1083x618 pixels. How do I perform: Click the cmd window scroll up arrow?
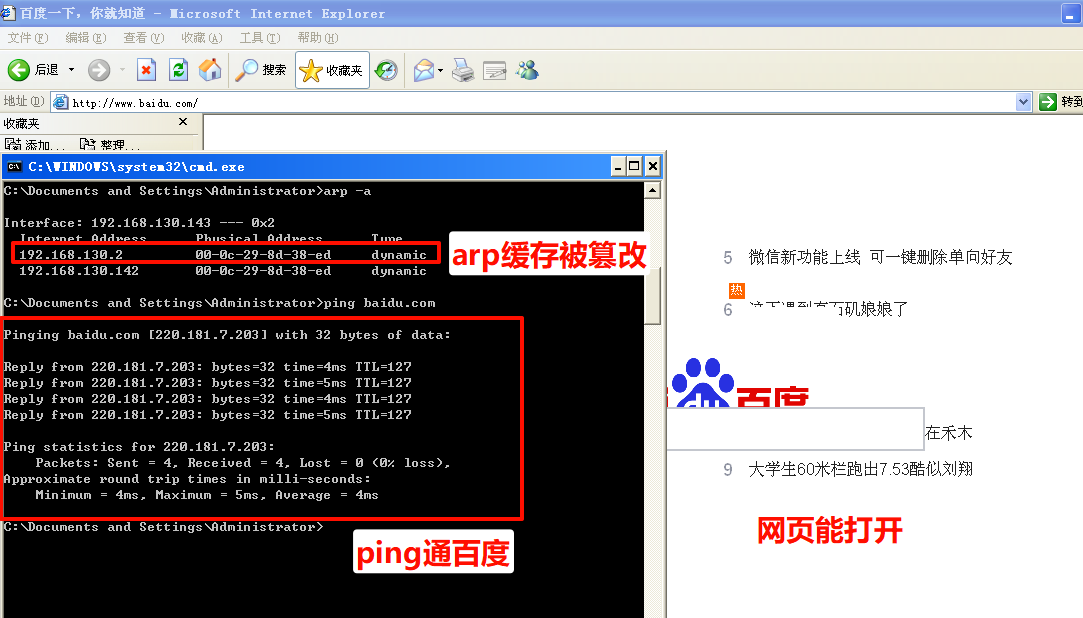pos(652,191)
